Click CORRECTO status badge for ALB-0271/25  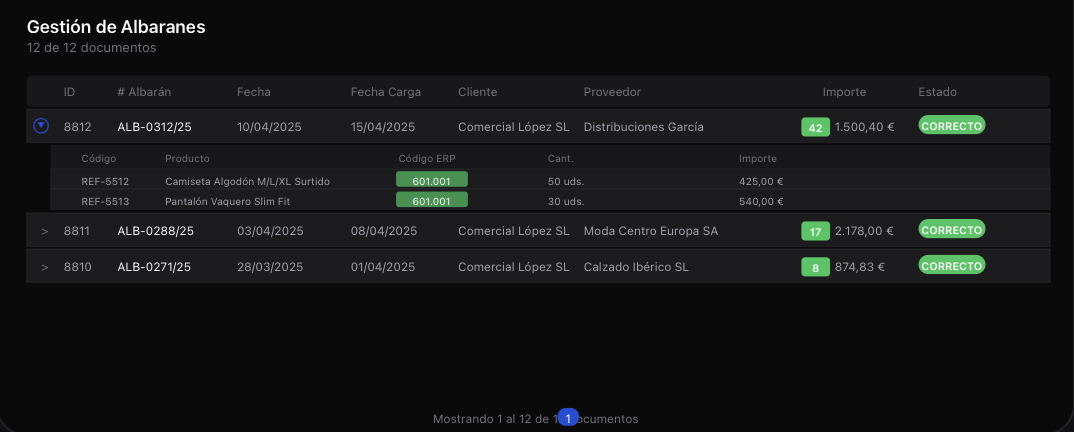click(x=951, y=265)
